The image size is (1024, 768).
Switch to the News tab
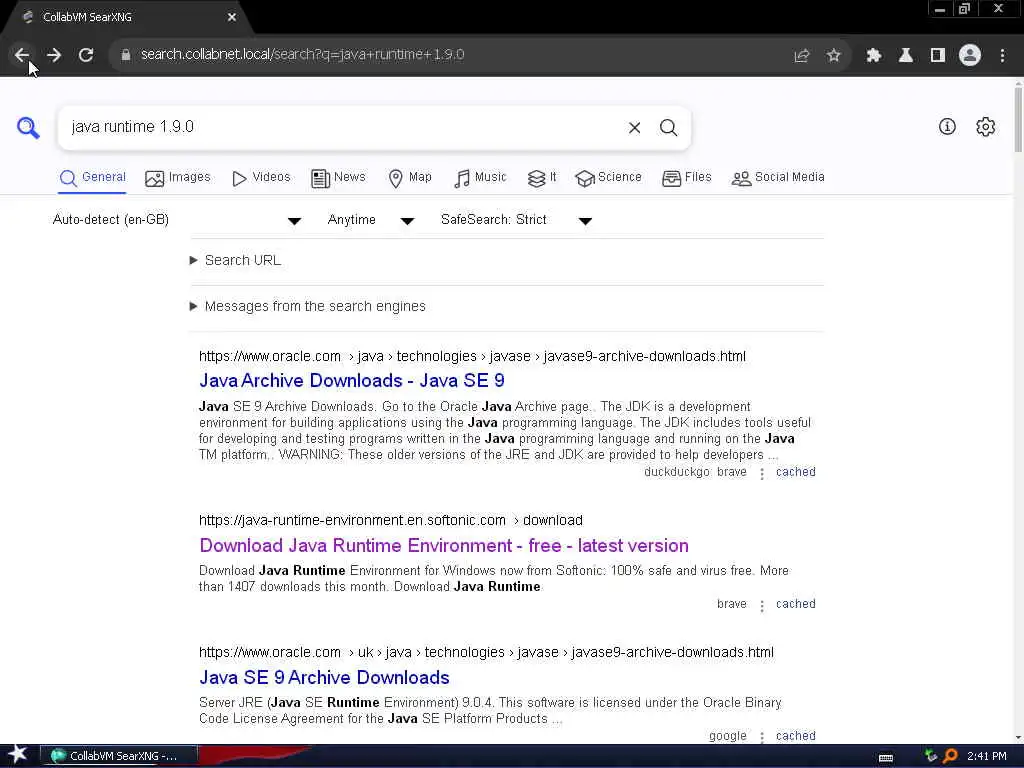(x=338, y=178)
